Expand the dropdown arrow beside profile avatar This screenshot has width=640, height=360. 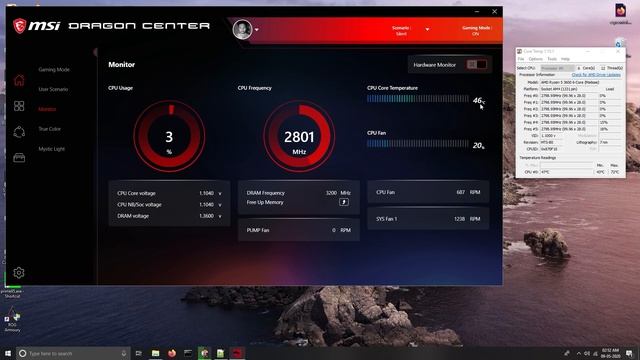(x=256, y=30)
